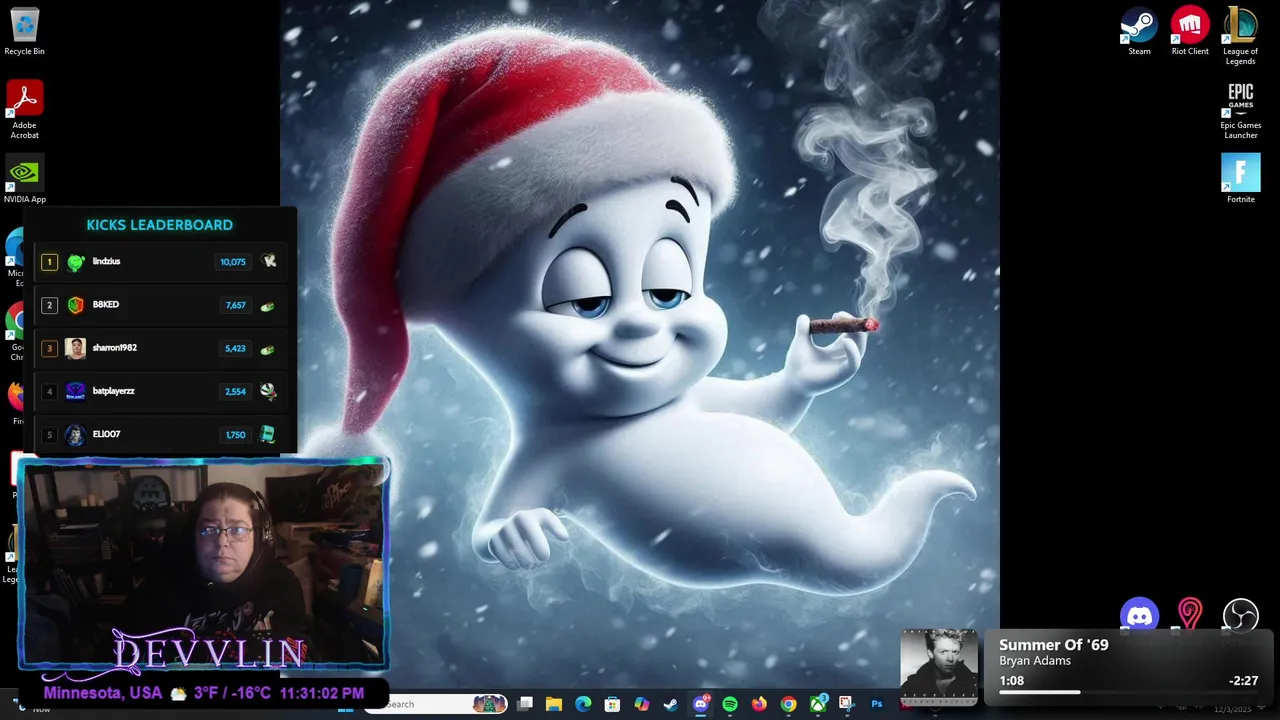The height and width of the screenshot is (720, 1280).
Task: Launch Google Chrome from the taskbar
Action: 788,704
